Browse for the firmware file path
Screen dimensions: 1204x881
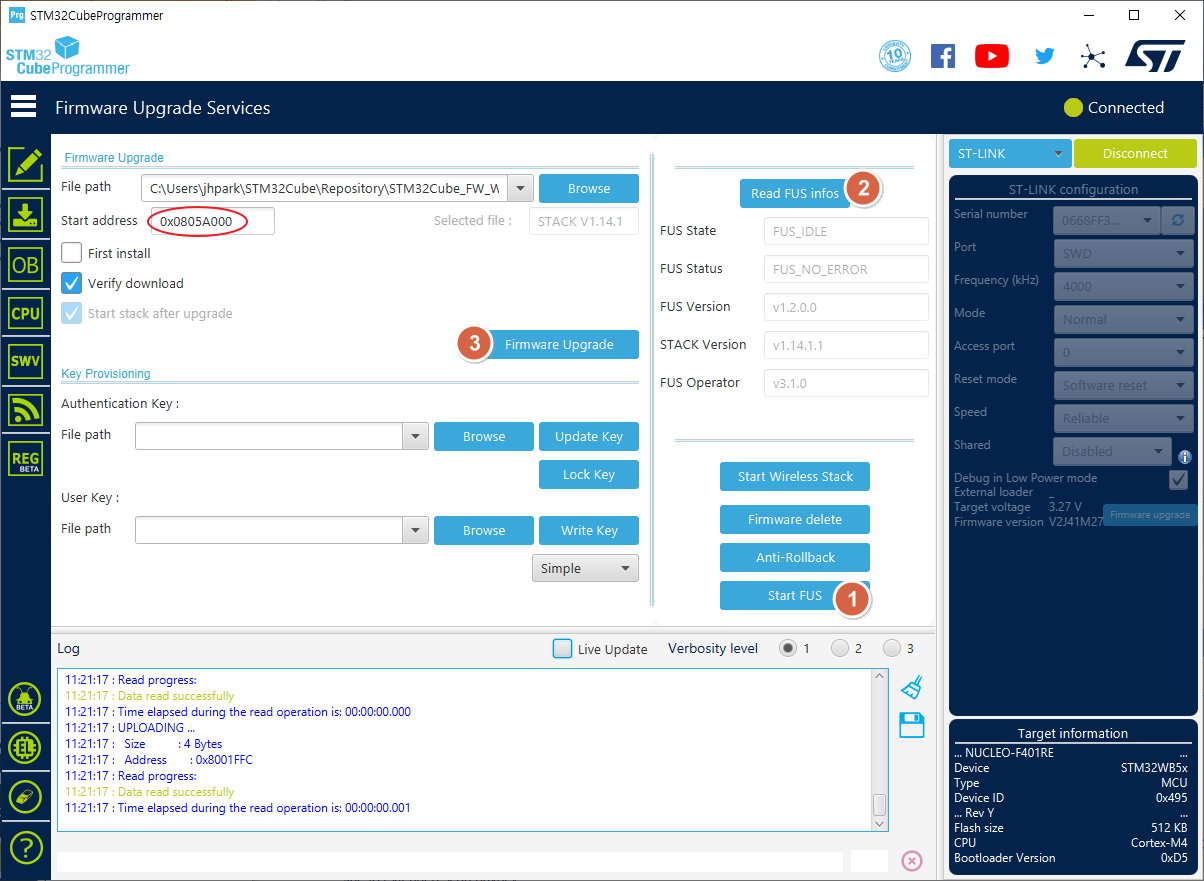(589, 188)
